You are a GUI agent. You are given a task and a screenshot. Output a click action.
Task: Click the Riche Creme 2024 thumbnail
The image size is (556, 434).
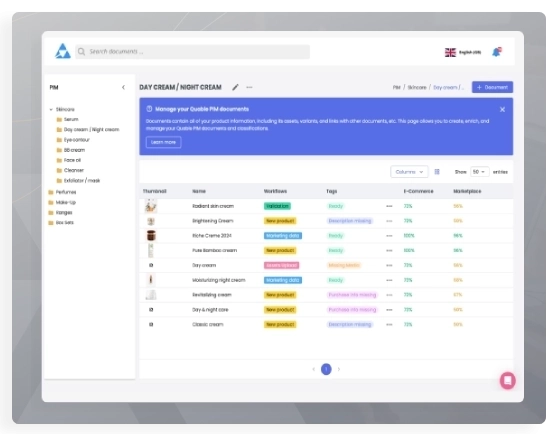(x=151, y=235)
